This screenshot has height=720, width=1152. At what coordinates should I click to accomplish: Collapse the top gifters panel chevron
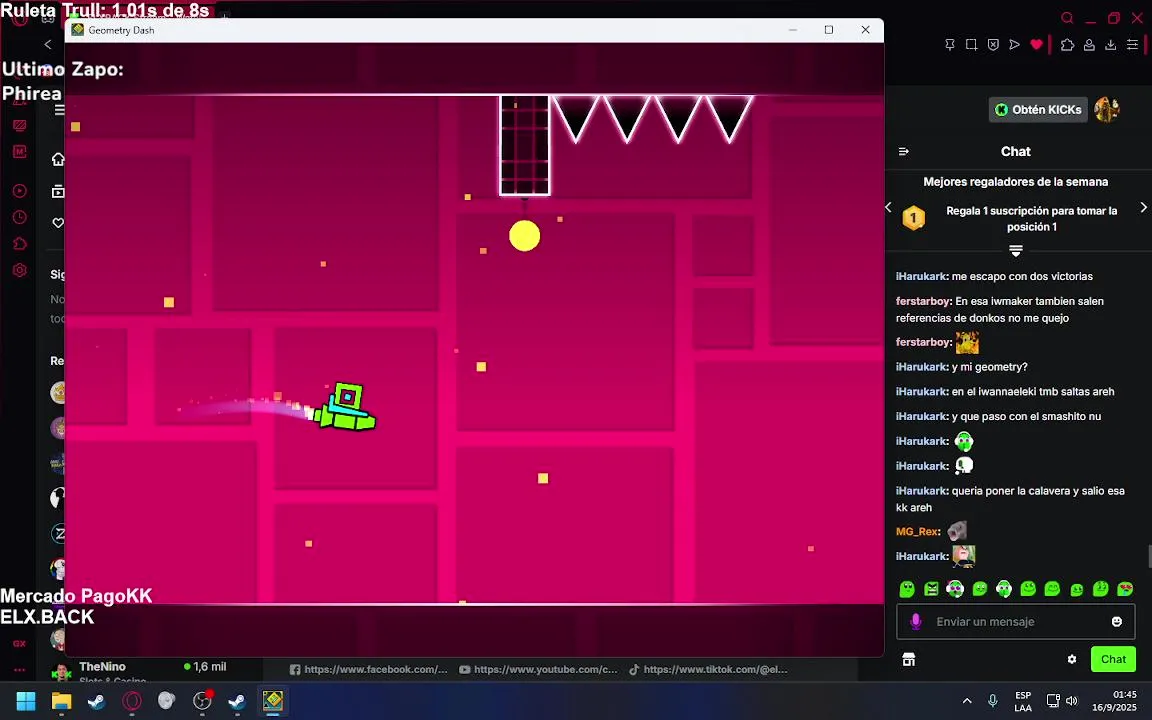(1015, 251)
